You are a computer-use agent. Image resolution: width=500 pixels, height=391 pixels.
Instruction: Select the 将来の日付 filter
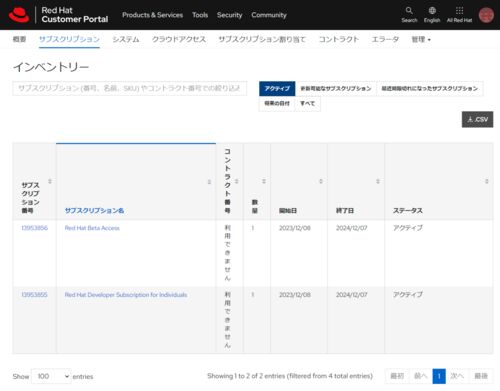click(277, 103)
